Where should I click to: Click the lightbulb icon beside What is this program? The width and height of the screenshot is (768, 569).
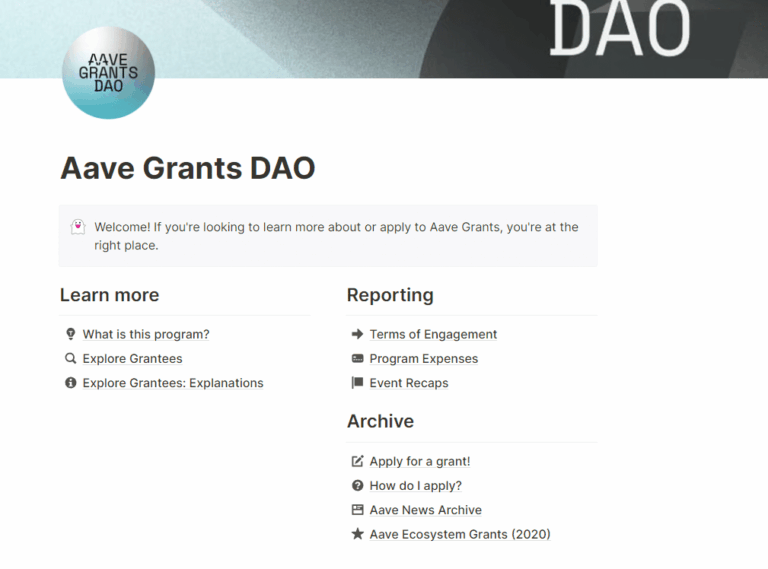[70, 334]
